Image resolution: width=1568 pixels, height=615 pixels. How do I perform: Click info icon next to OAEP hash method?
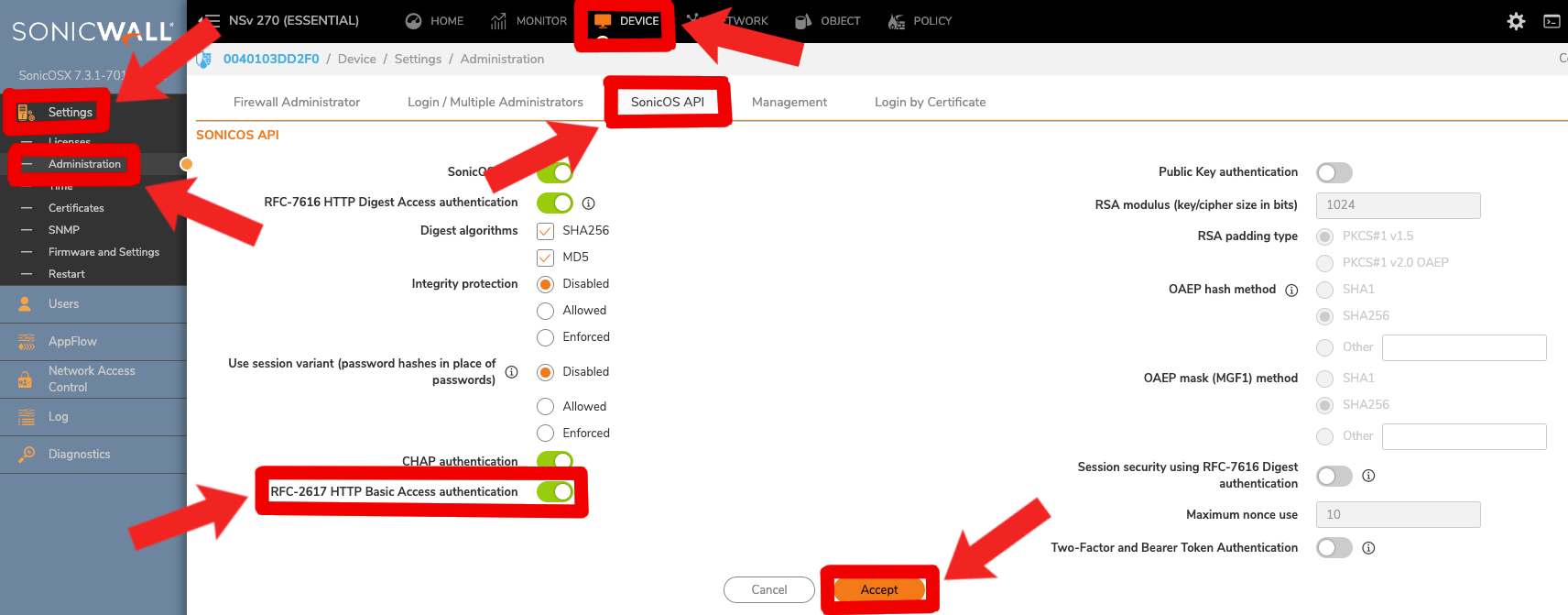tap(1291, 291)
